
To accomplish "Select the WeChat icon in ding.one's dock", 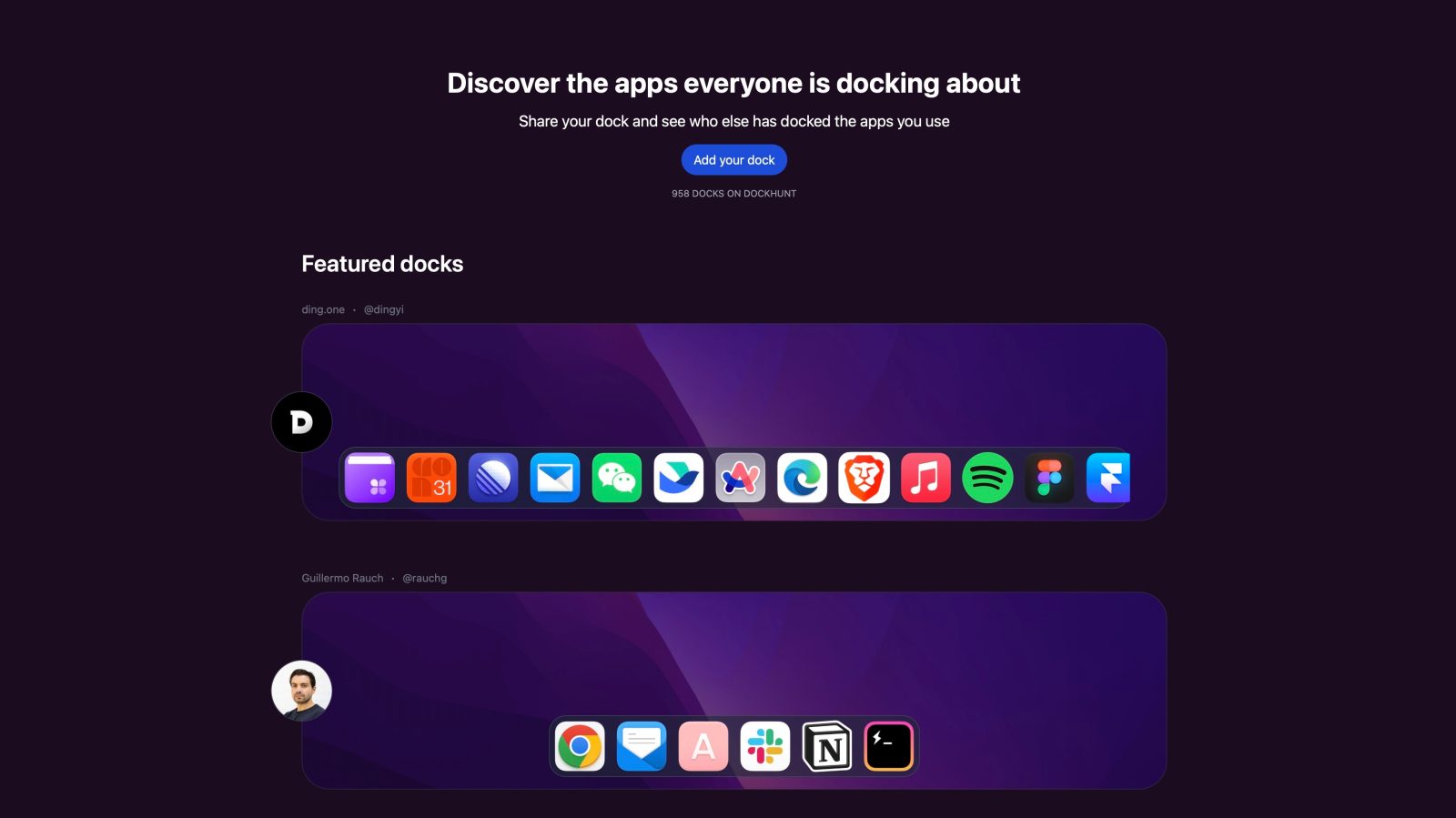I will (617, 478).
